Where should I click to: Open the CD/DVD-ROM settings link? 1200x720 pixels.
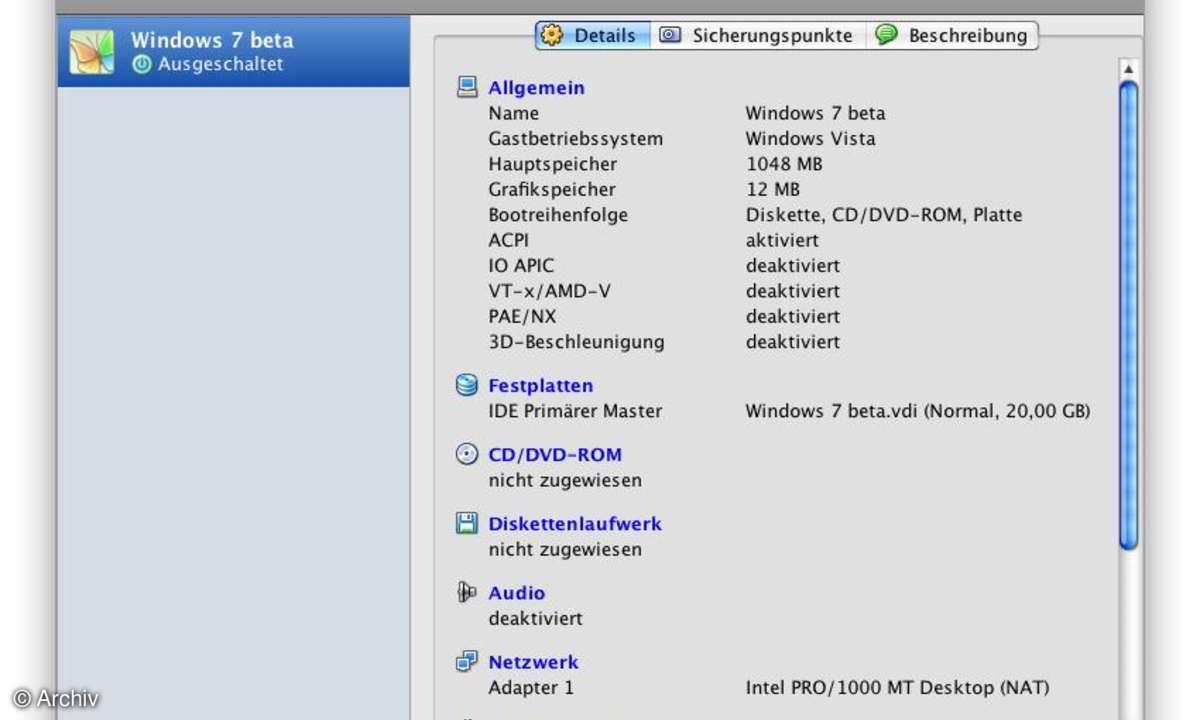tap(555, 455)
